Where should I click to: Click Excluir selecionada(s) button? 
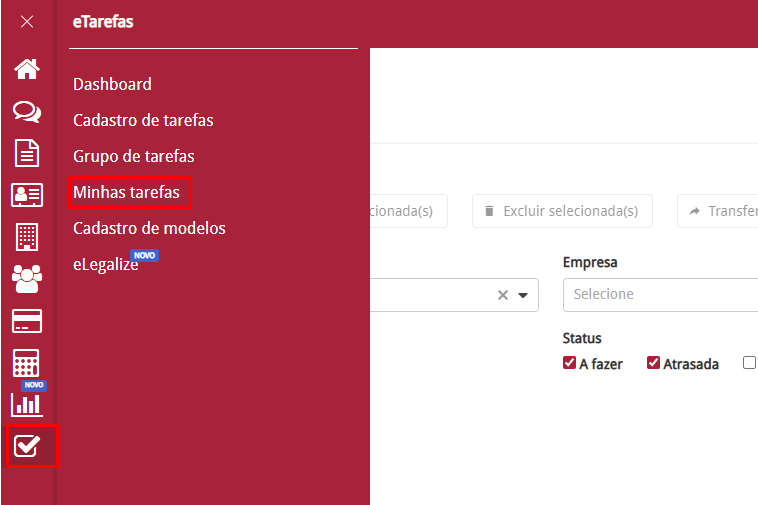[562, 211]
